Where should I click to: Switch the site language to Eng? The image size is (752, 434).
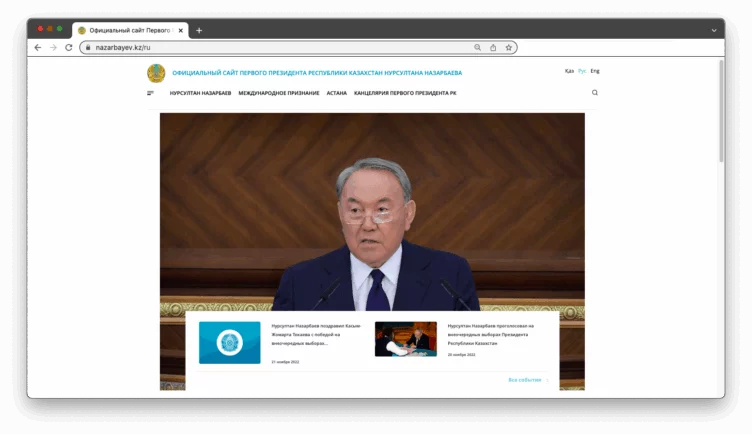pos(595,71)
